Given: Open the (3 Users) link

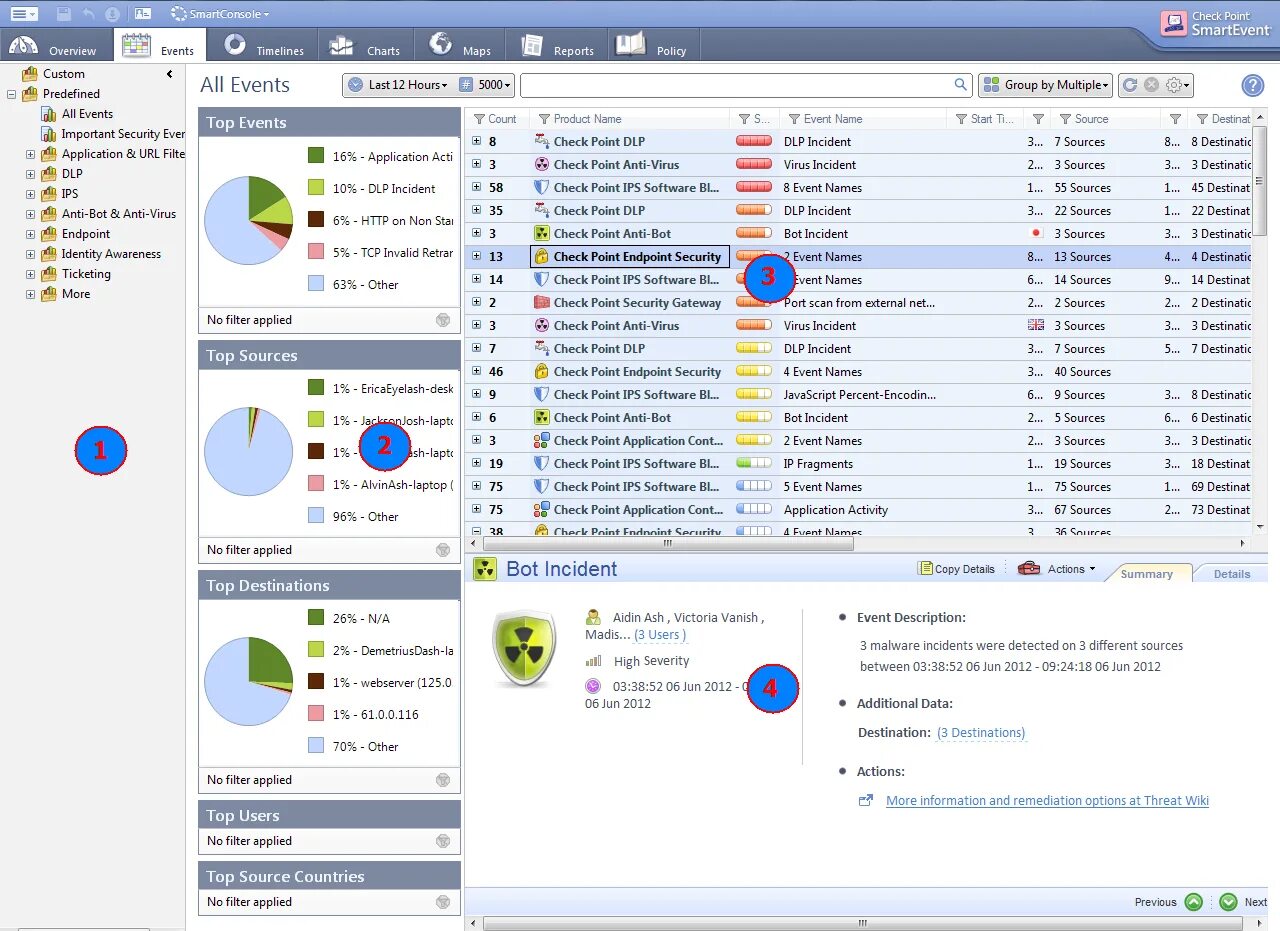Looking at the screenshot, I should coord(660,635).
